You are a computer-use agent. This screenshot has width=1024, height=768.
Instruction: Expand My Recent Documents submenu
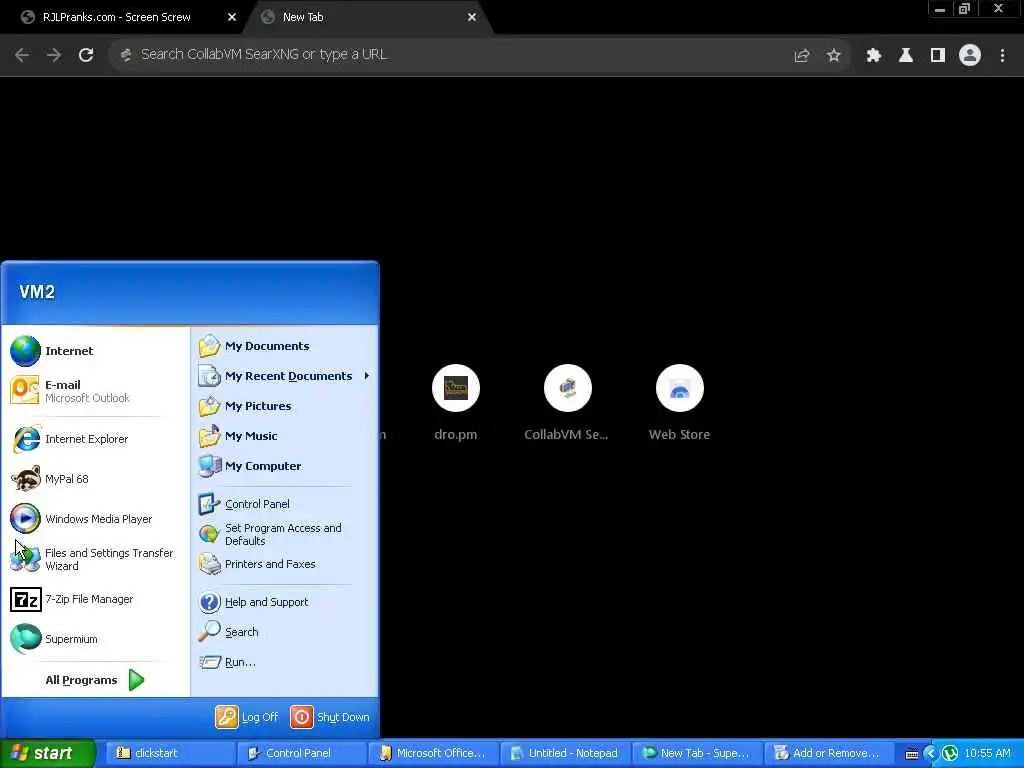click(x=284, y=376)
